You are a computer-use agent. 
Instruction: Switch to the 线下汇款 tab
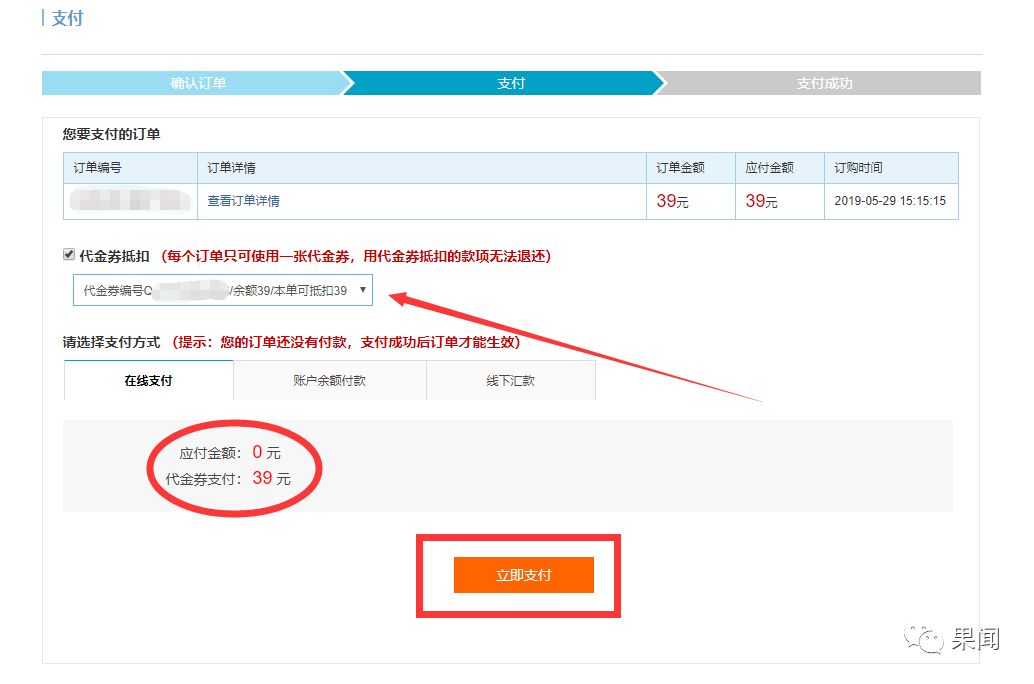pyautogui.click(x=511, y=380)
